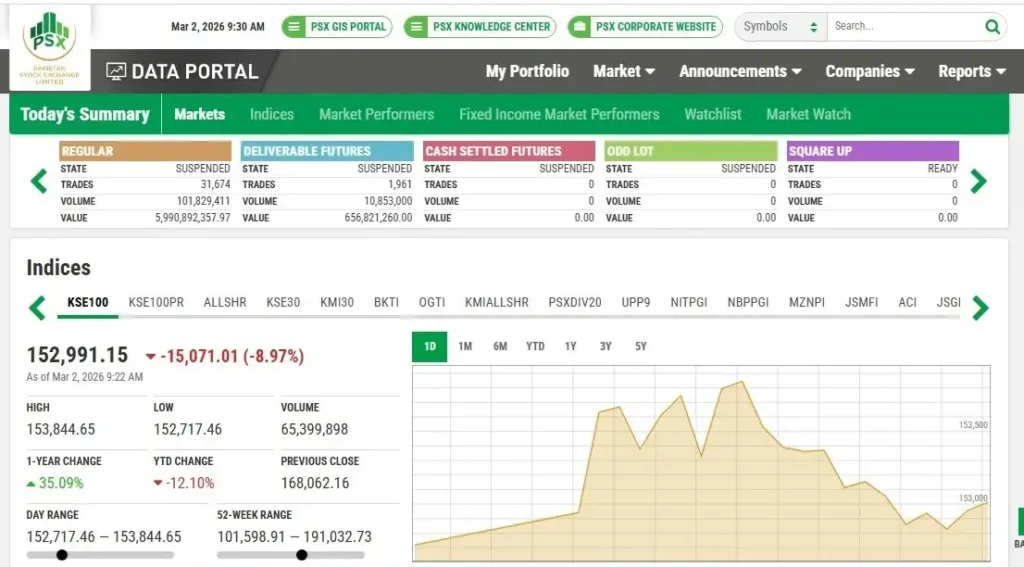Expand the Reports dropdown menu
Screen dimensions: 1024x567
click(x=971, y=72)
